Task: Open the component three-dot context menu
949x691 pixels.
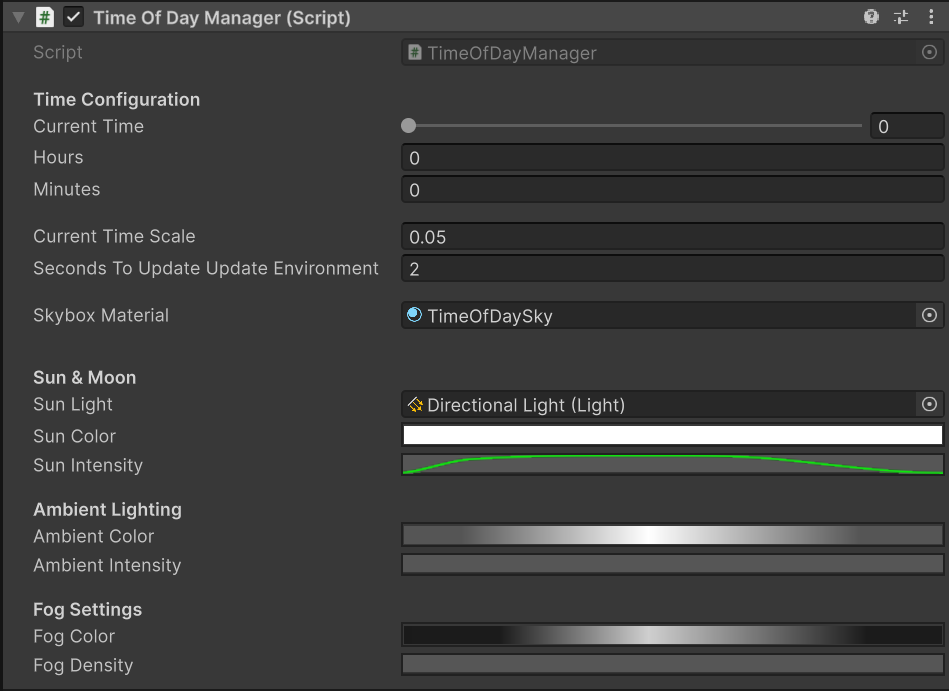Action: pyautogui.click(x=931, y=17)
